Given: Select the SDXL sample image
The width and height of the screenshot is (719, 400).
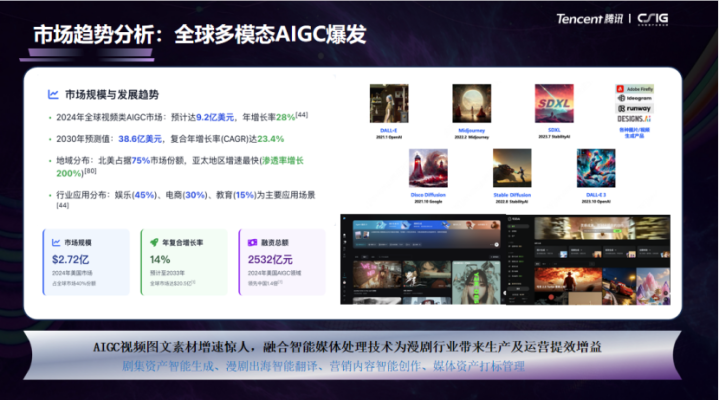Looking at the screenshot, I should point(554,103).
